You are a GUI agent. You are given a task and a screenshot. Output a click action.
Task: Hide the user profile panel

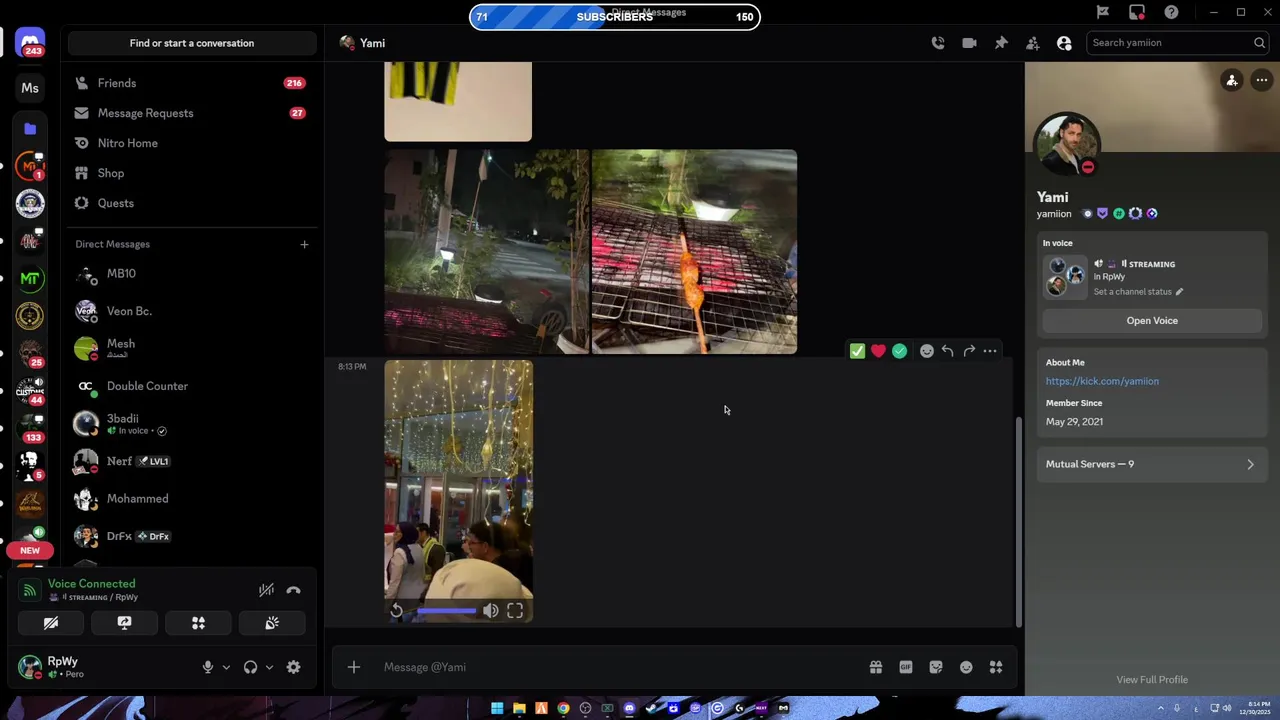click(x=1064, y=43)
